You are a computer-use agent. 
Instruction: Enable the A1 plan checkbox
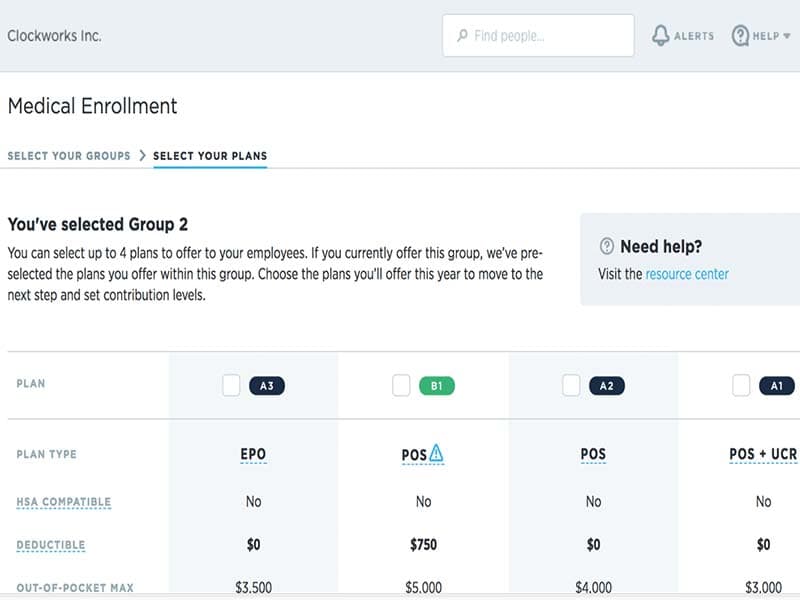pos(741,386)
